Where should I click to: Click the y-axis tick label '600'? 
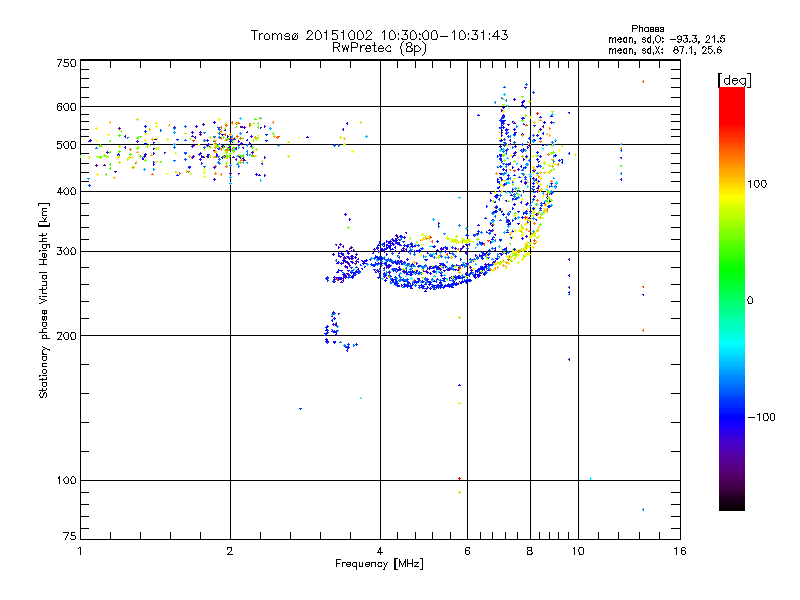(66, 107)
